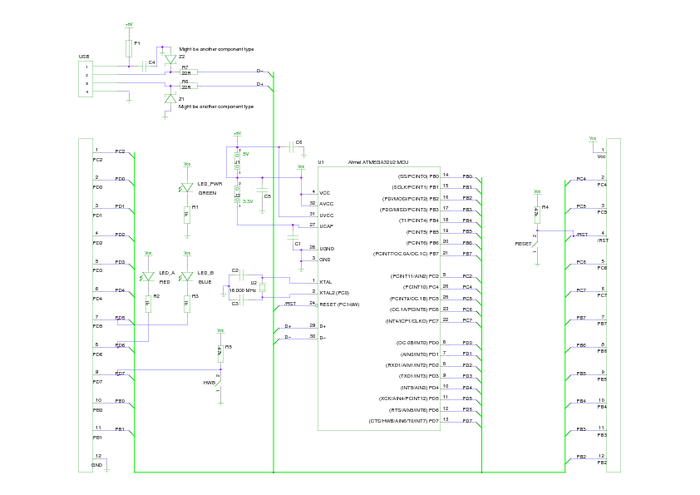Screen dimensions: 700x495
Task: Click the green LED_PWR symbol
Action: pos(187,187)
